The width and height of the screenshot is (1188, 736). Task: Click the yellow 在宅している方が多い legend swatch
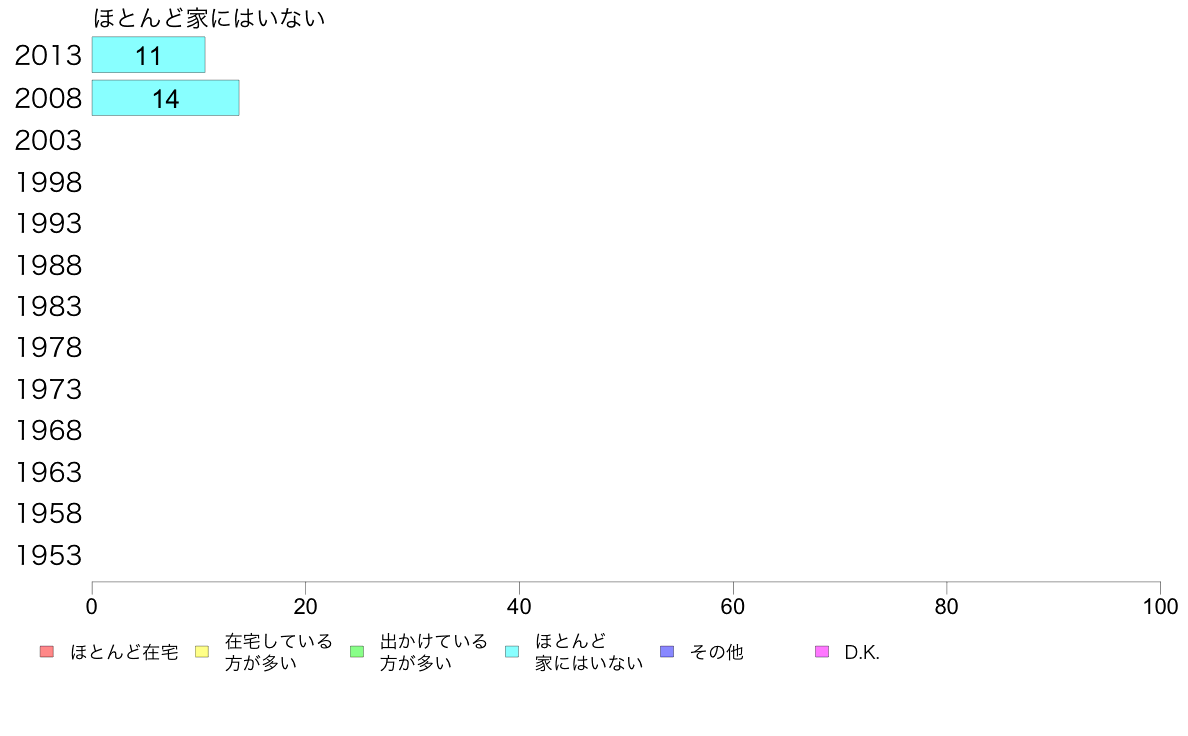click(x=202, y=652)
